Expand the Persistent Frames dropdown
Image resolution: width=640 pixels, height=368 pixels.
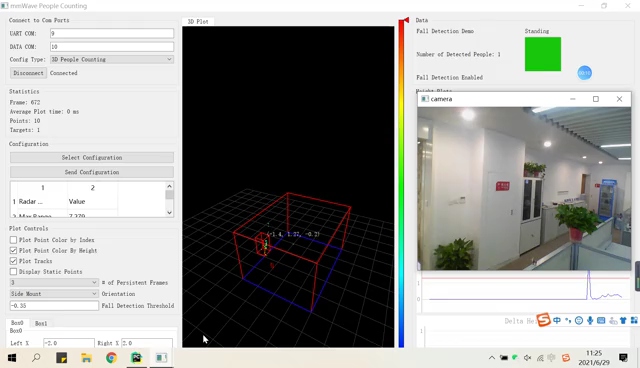tap(54, 283)
